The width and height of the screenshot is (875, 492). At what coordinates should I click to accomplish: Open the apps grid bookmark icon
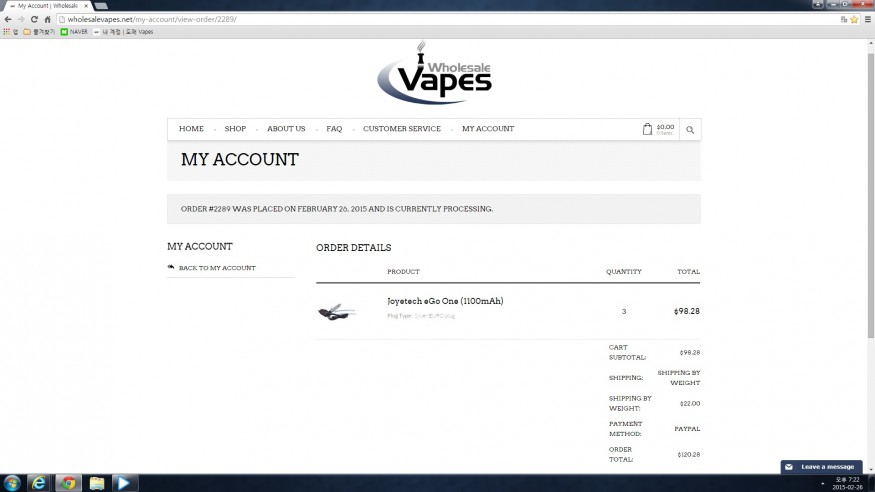(x=7, y=32)
